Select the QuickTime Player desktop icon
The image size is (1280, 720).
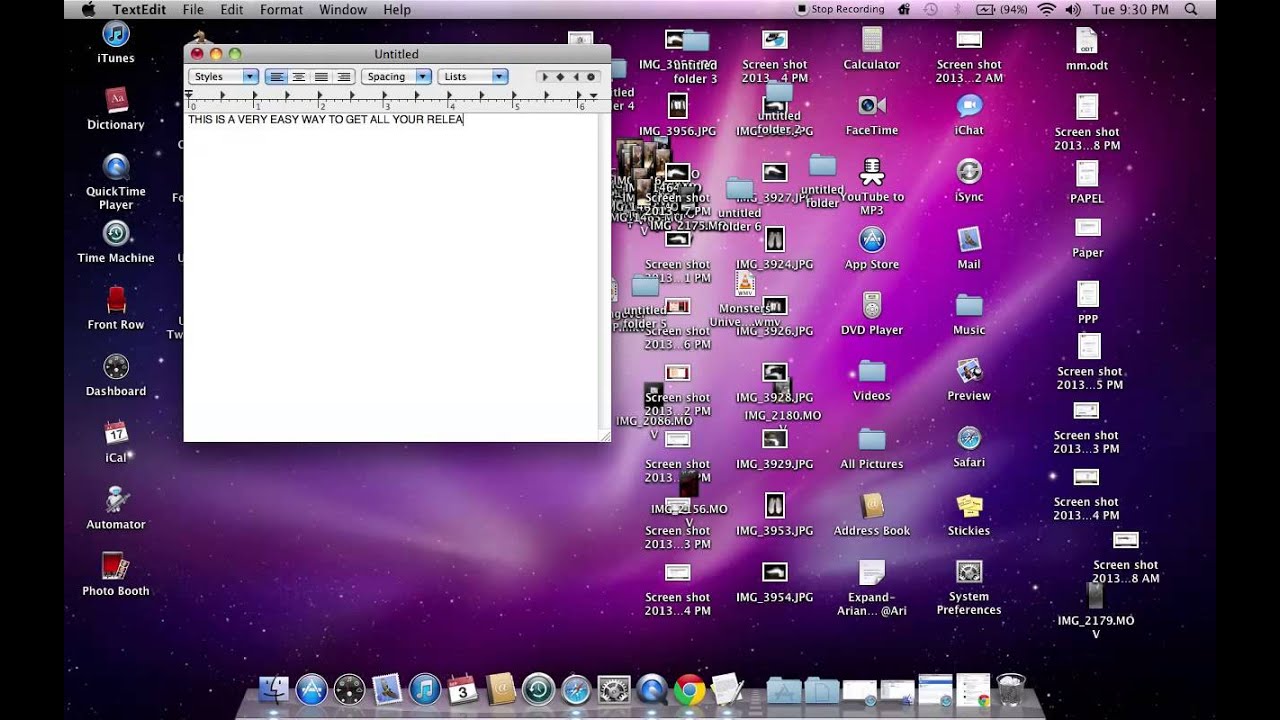(x=116, y=182)
